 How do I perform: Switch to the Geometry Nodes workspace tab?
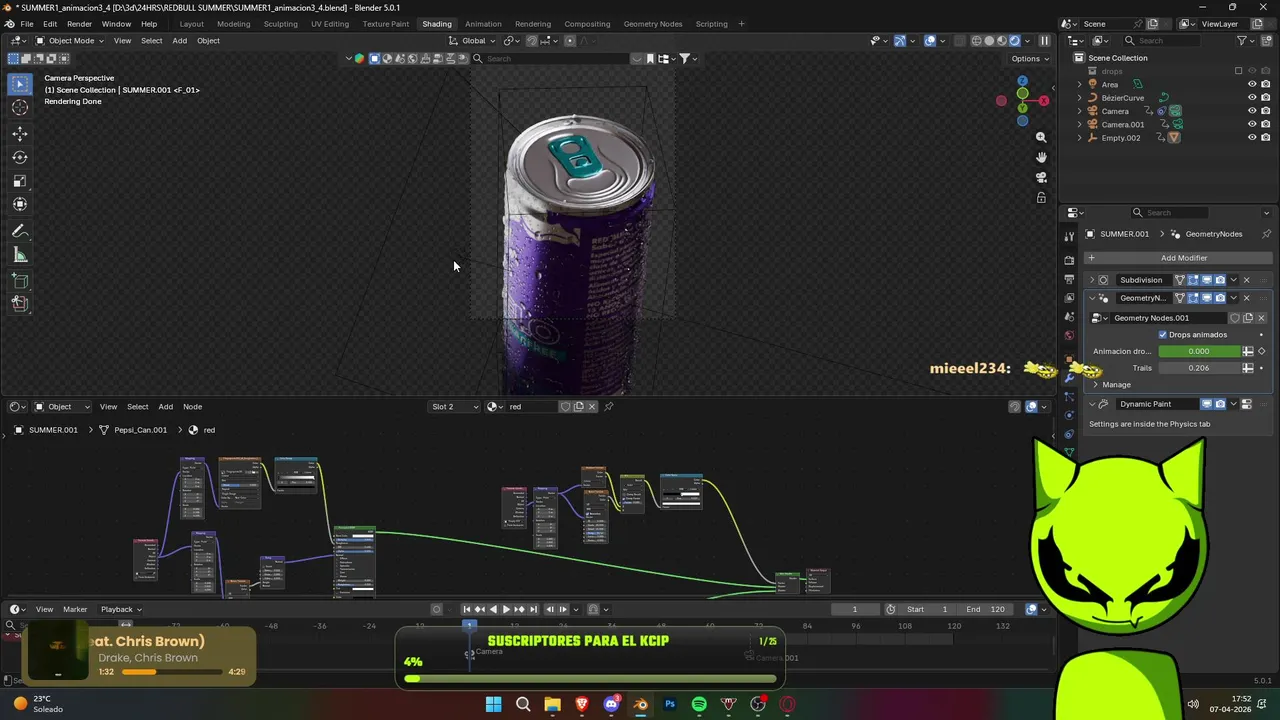[652, 24]
